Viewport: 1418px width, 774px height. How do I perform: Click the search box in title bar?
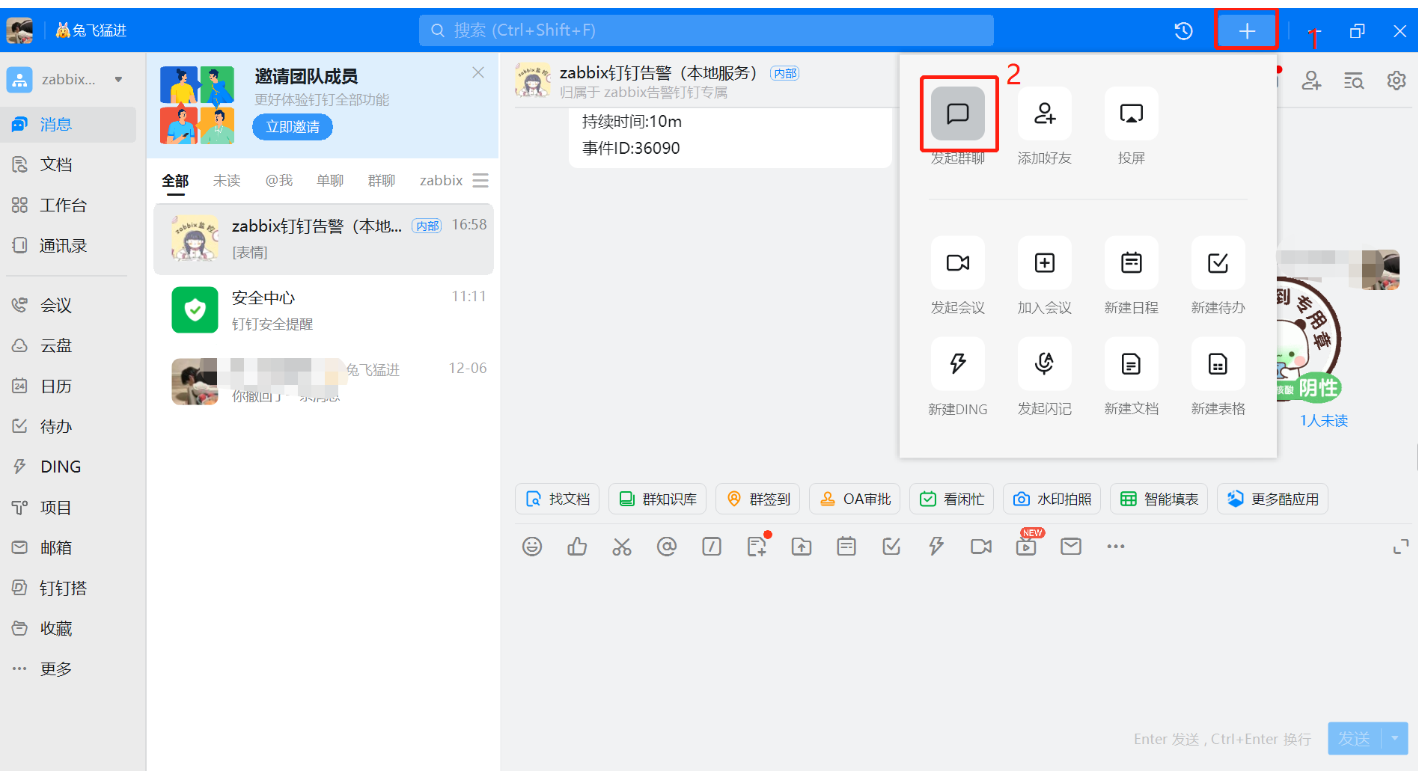[x=706, y=30]
